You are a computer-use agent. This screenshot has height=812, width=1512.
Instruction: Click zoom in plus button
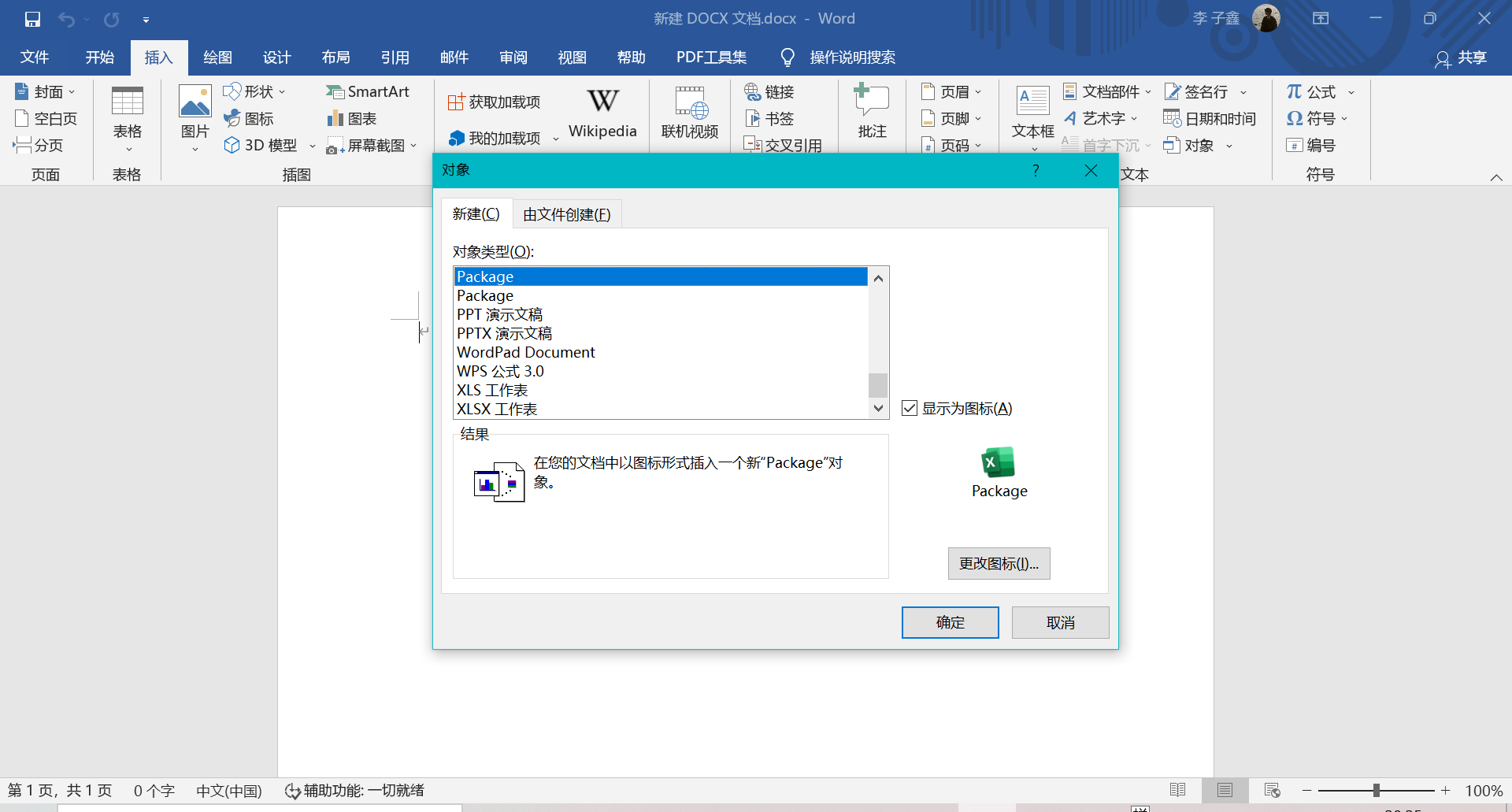(1445, 790)
